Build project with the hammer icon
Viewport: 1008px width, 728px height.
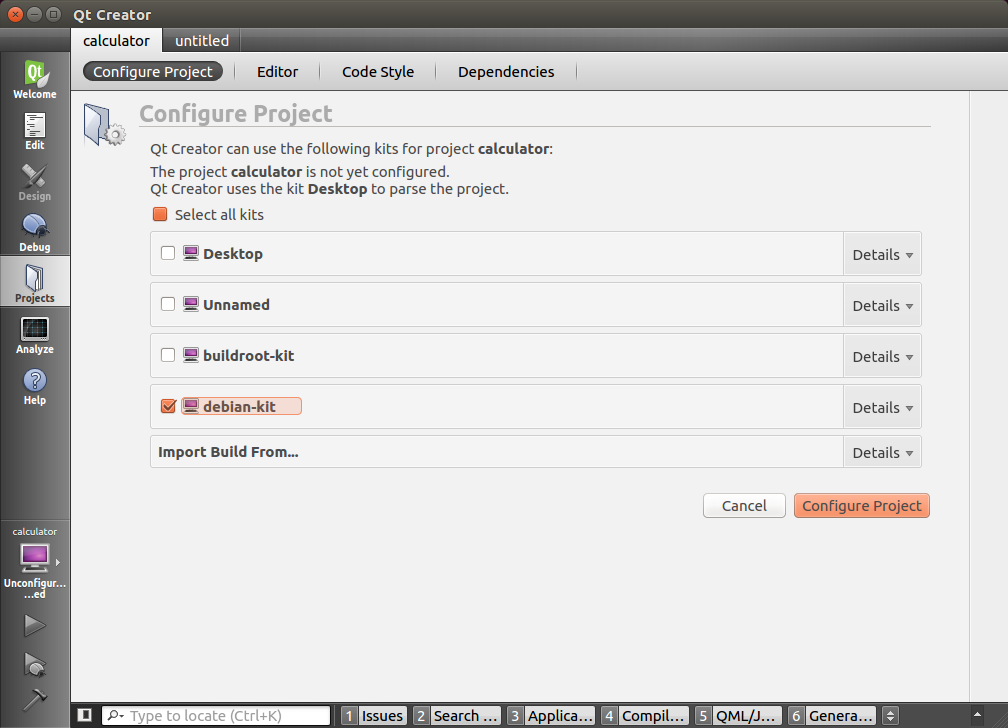pyautogui.click(x=35, y=699)
